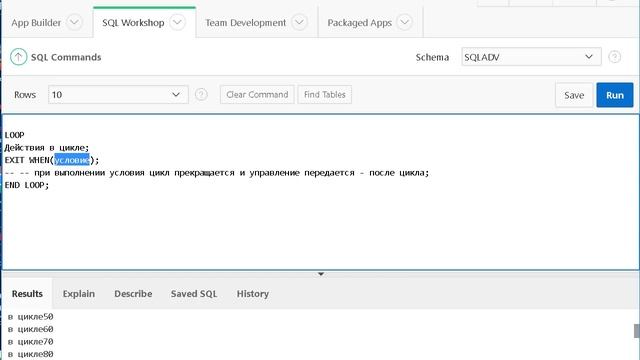
Task: Open the SQL Workshop tab
Action: coord(133,23)
